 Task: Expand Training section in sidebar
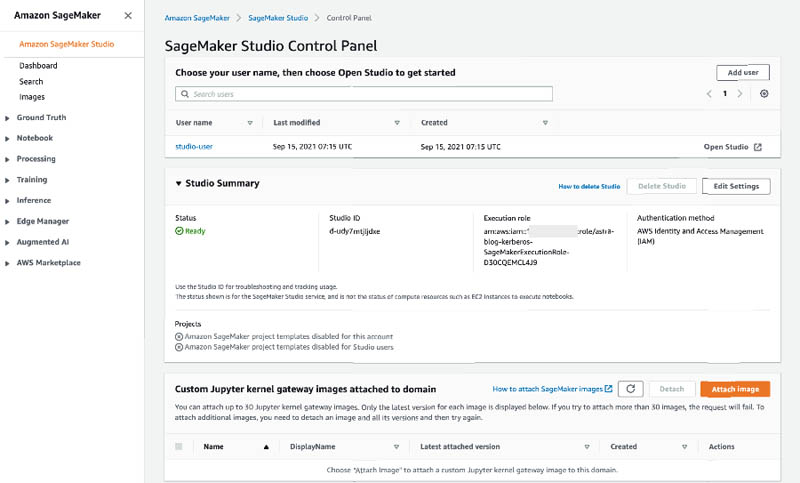pos(7,180)
